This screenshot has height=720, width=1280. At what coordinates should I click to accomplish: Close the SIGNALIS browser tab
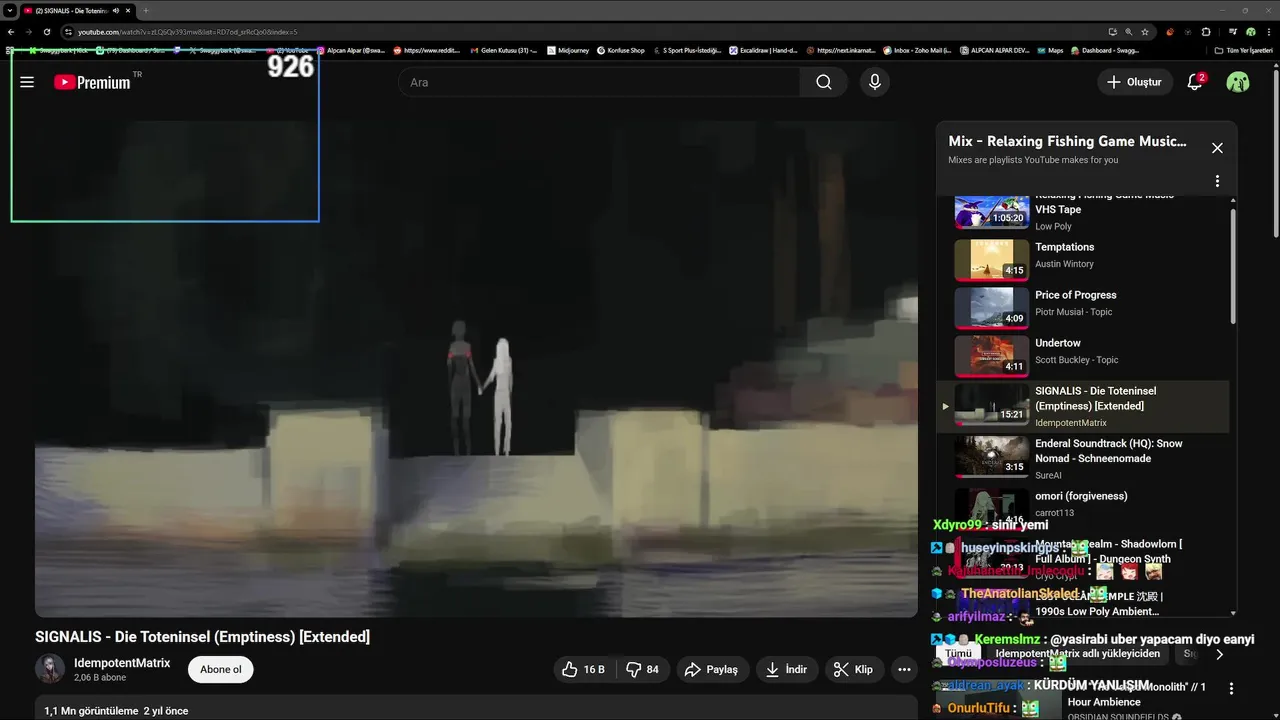pos(128,10)
